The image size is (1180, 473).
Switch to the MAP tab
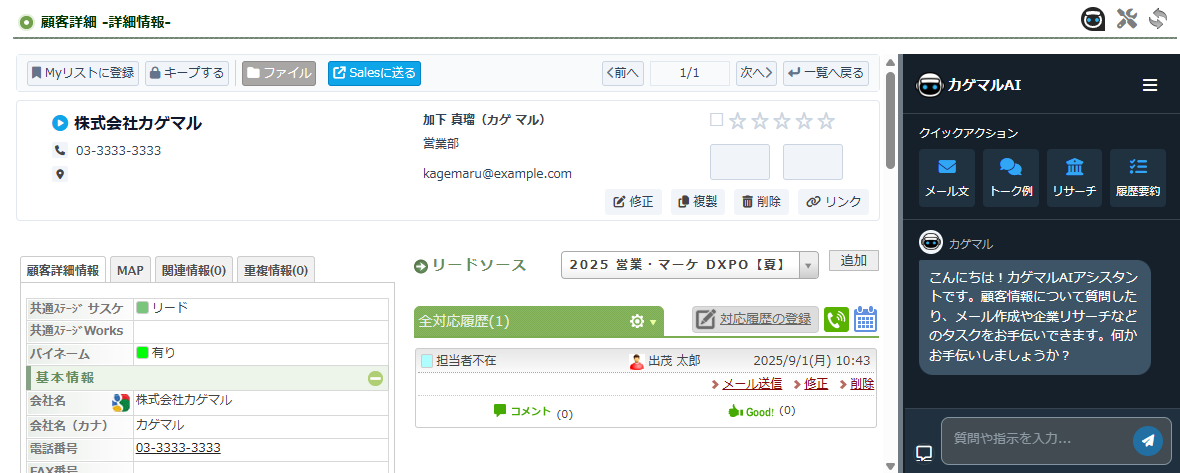[x=130, y=270]
